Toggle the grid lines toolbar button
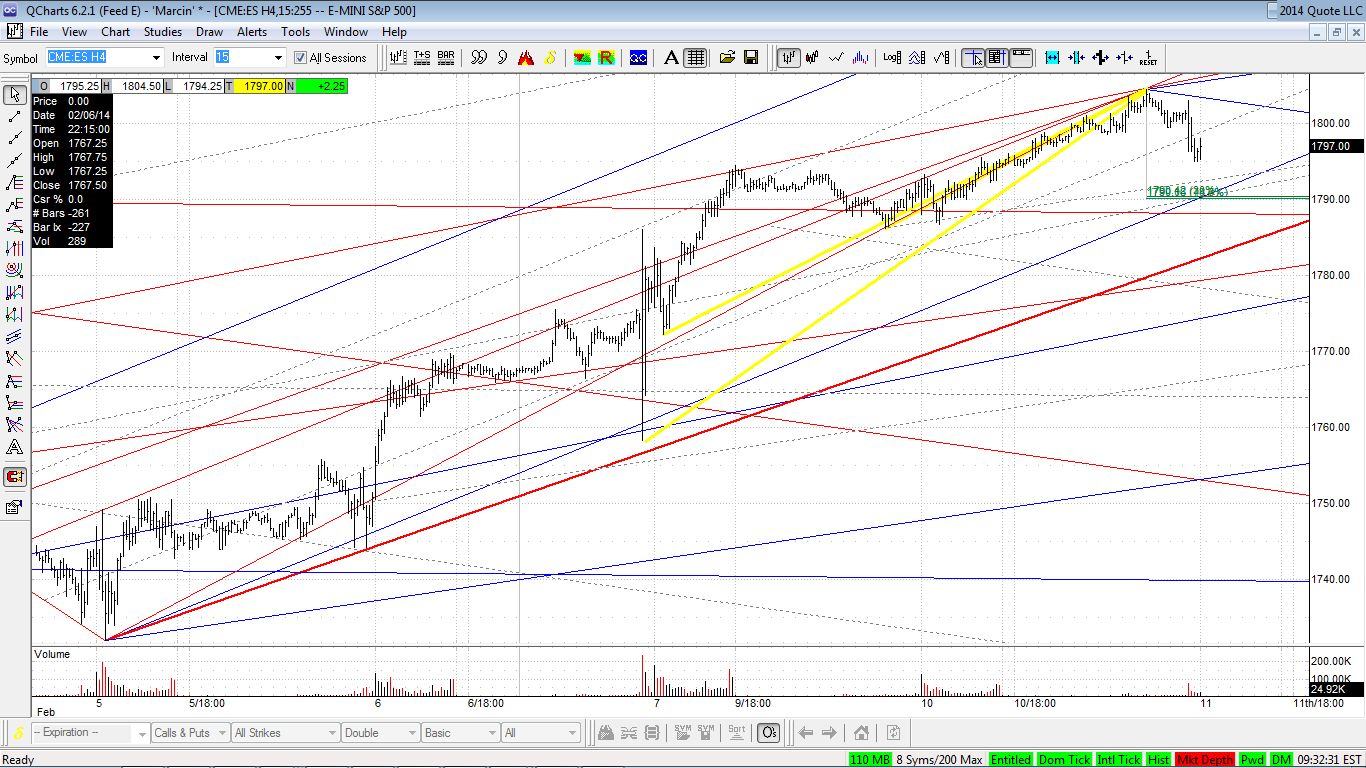The height and width of the screenshot is (768, 1366). [696, 58]
